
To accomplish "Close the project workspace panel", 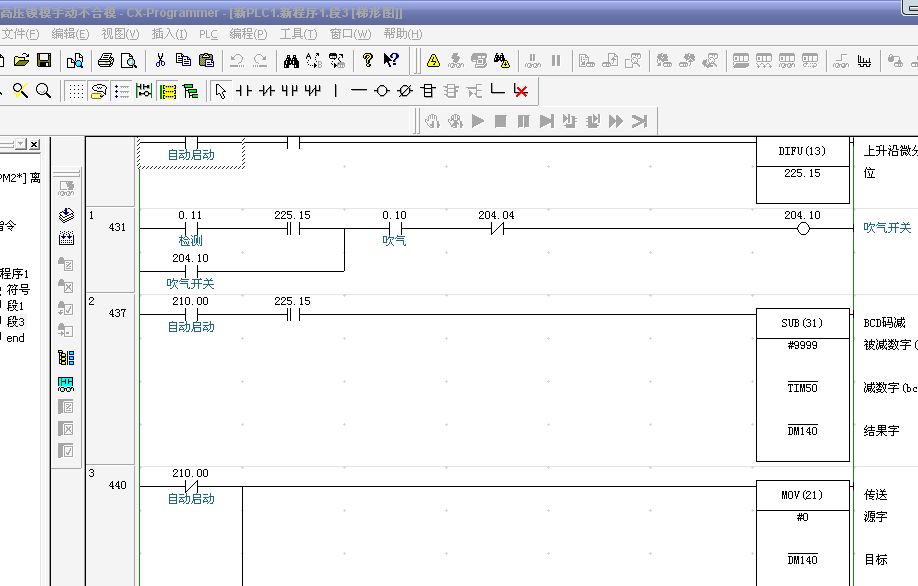I will tap(34, 145).
